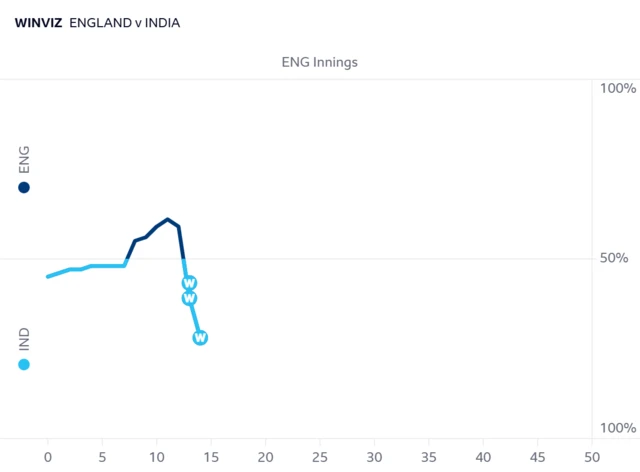Click the bottom 100% axis label
The width and height of the screenshot is (640, 472).
click(618, 428)
